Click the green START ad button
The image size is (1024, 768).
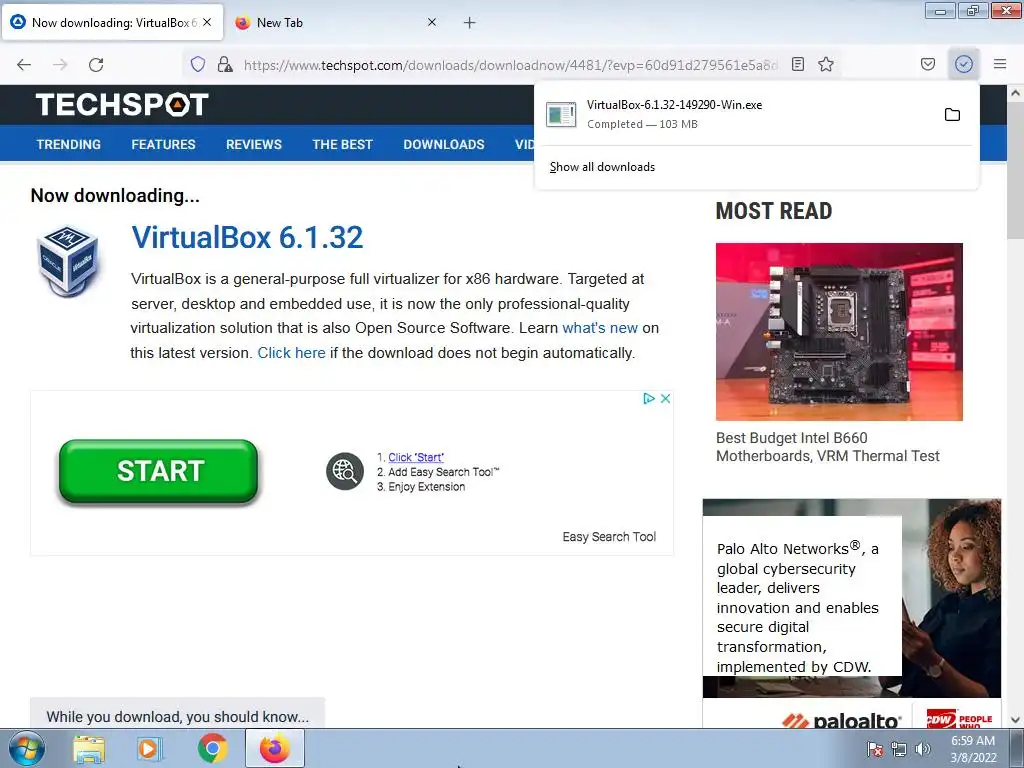(x=159, y=471)
